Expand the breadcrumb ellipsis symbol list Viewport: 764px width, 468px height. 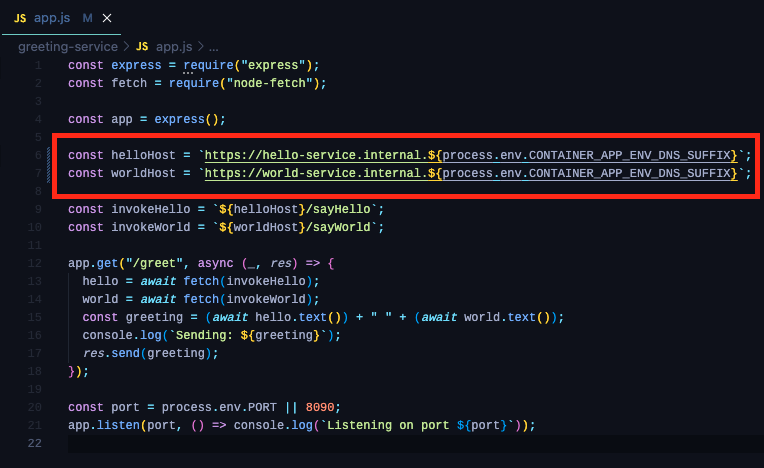click(x=213, y=46)
